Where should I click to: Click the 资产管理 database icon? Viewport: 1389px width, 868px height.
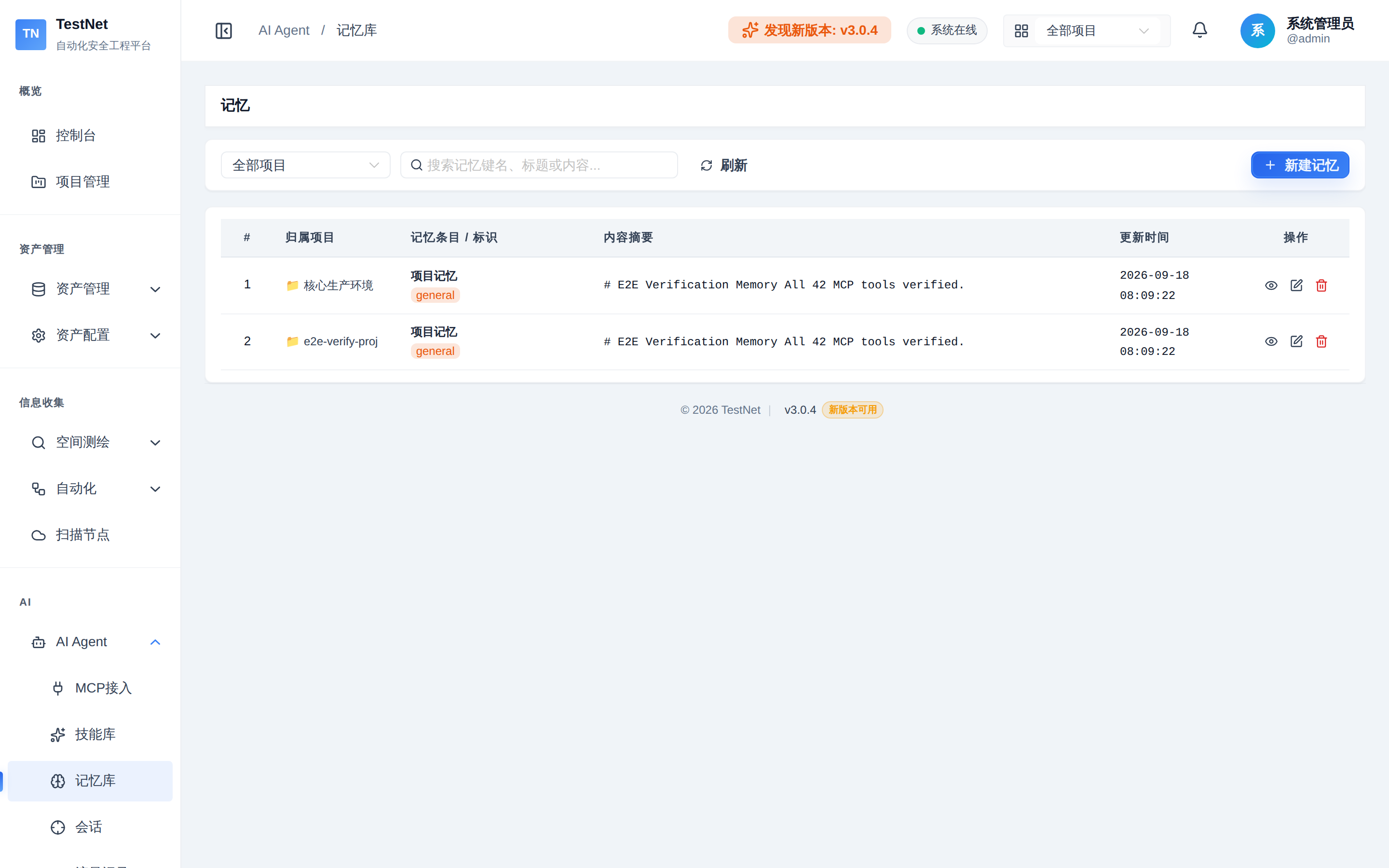click(39, 289)
